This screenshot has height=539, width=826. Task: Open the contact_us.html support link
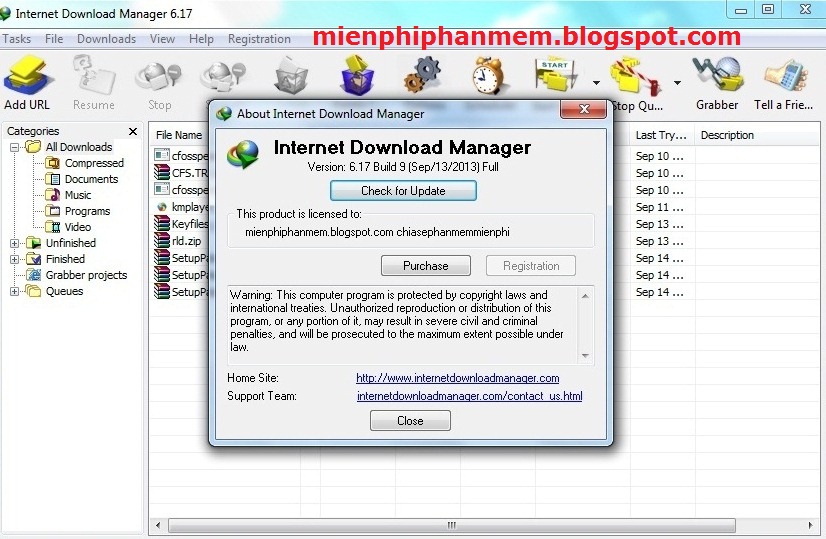[469, 396]
